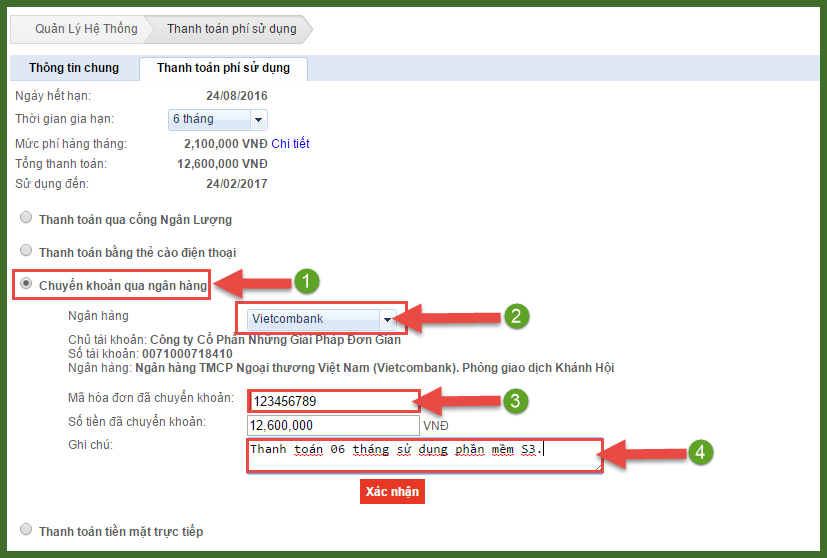Screen dimensions: 827x558
Task: Click the green number 3 marker
Action: pyautogui.click(x=514, y=401)
